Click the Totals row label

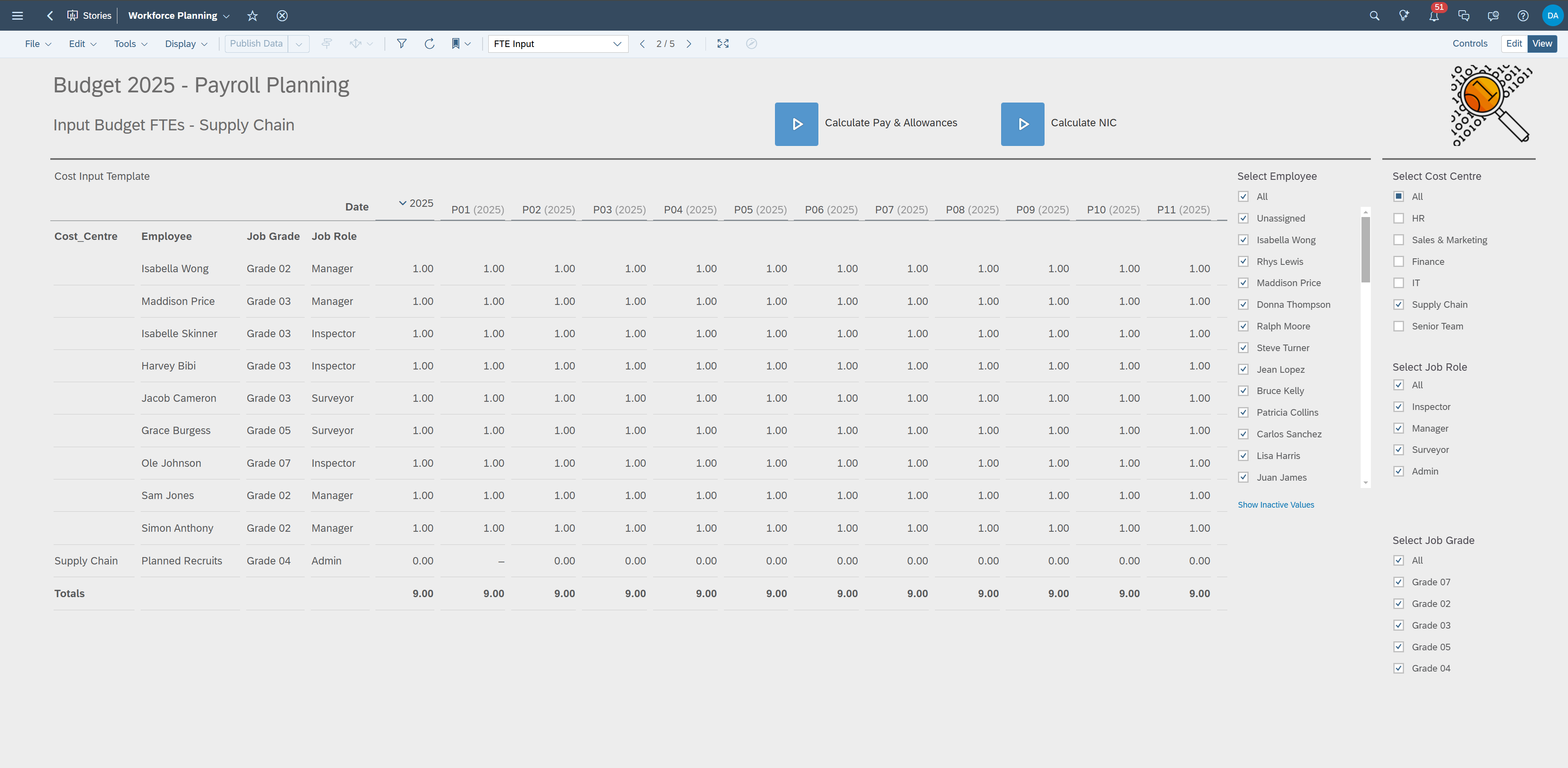pos(70,593)
